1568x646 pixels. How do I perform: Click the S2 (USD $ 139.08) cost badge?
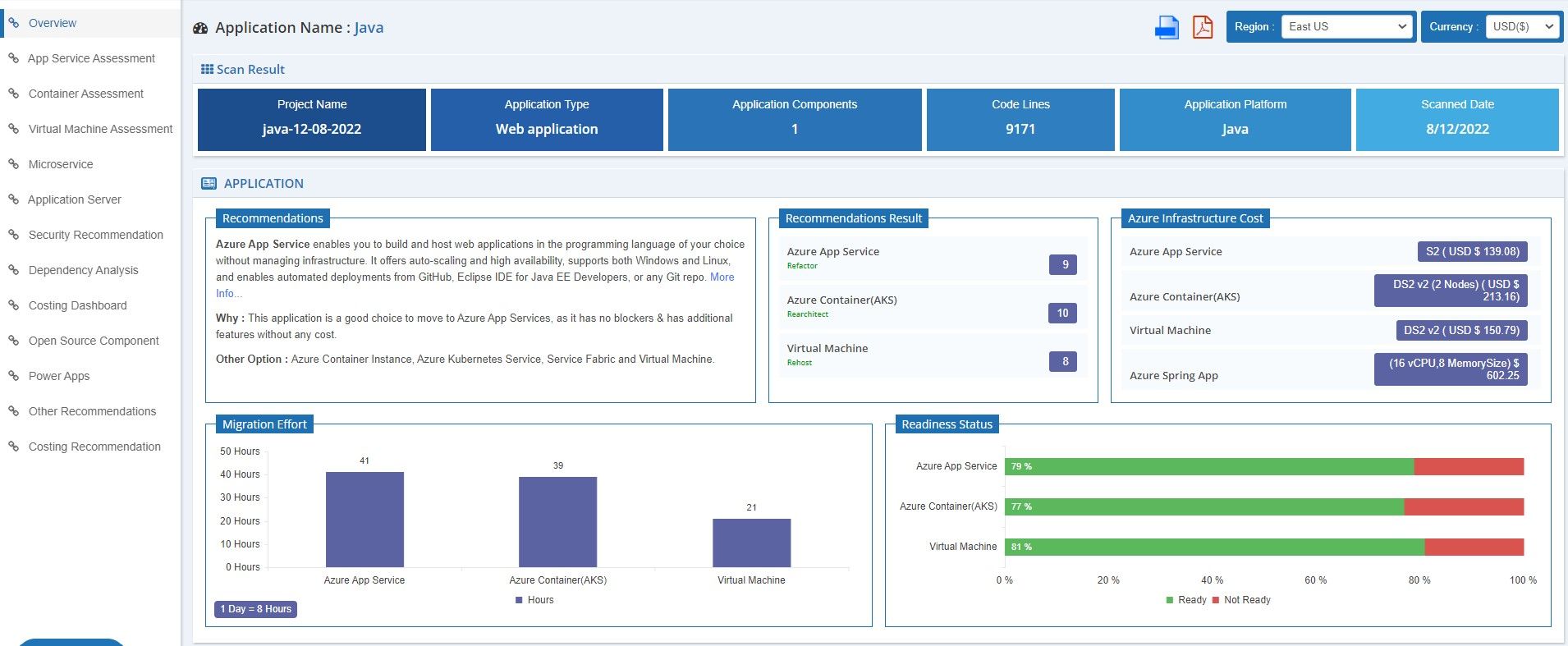(1473, 251)
